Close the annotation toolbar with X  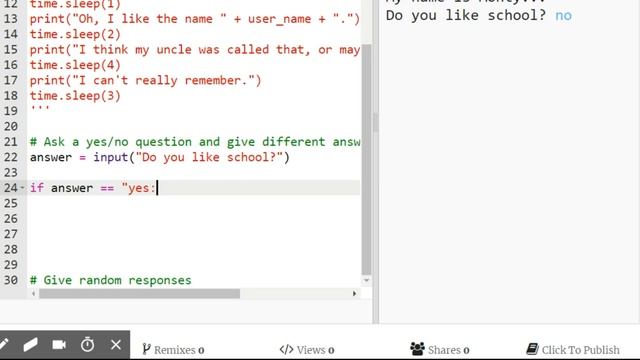pos(116,345)
